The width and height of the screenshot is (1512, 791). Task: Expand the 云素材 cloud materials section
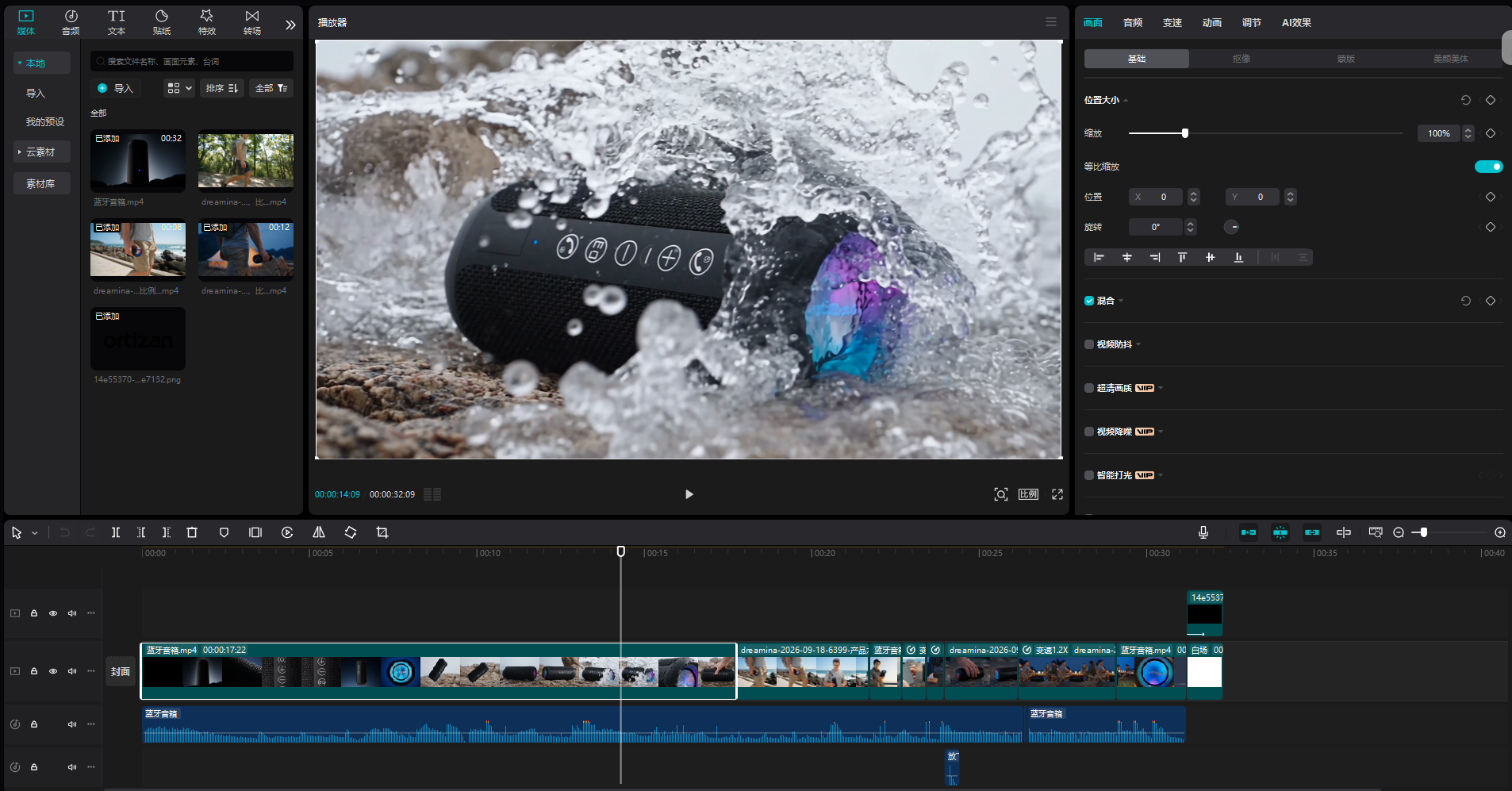[41, 152]
